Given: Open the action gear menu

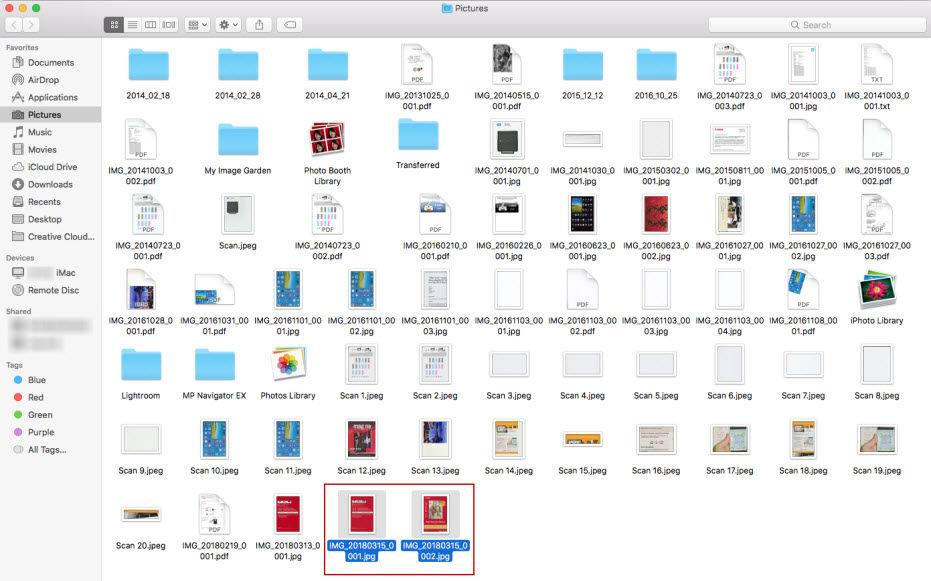Looking at the screenshot, I should 228,25.
